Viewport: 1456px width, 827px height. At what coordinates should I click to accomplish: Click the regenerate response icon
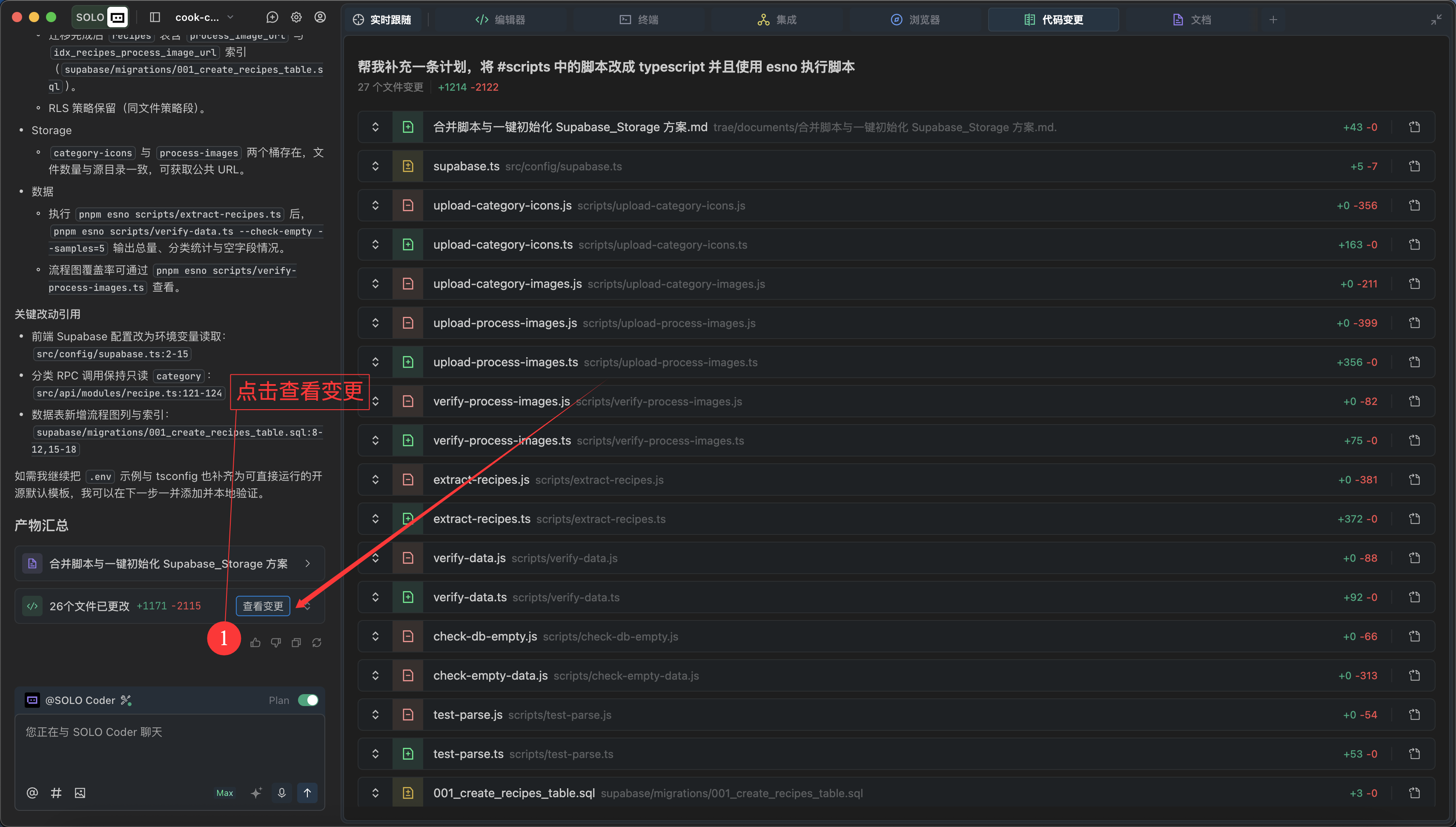coord(317,643)
